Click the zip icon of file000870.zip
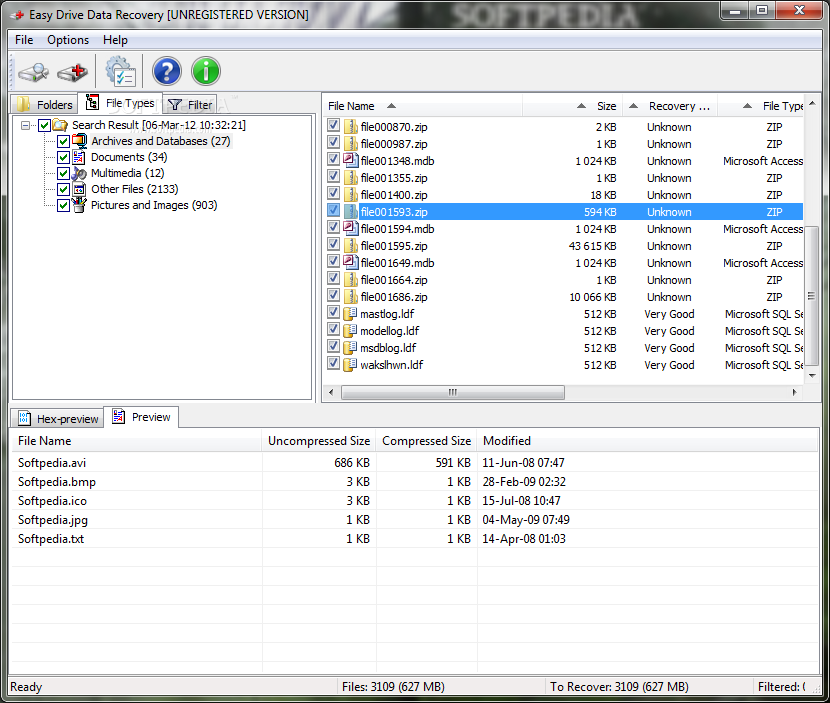 pos(350,127)
